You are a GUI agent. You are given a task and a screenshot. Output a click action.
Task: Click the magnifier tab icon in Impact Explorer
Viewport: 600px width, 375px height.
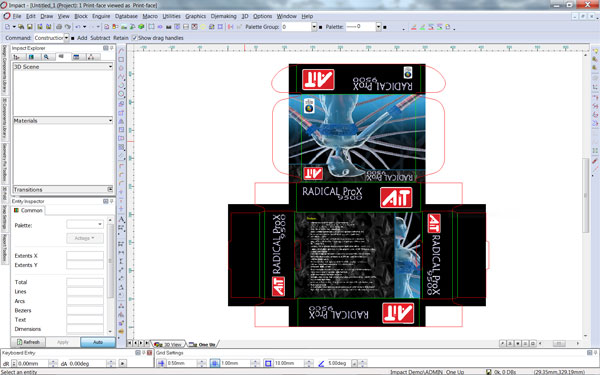click(46, 57)
